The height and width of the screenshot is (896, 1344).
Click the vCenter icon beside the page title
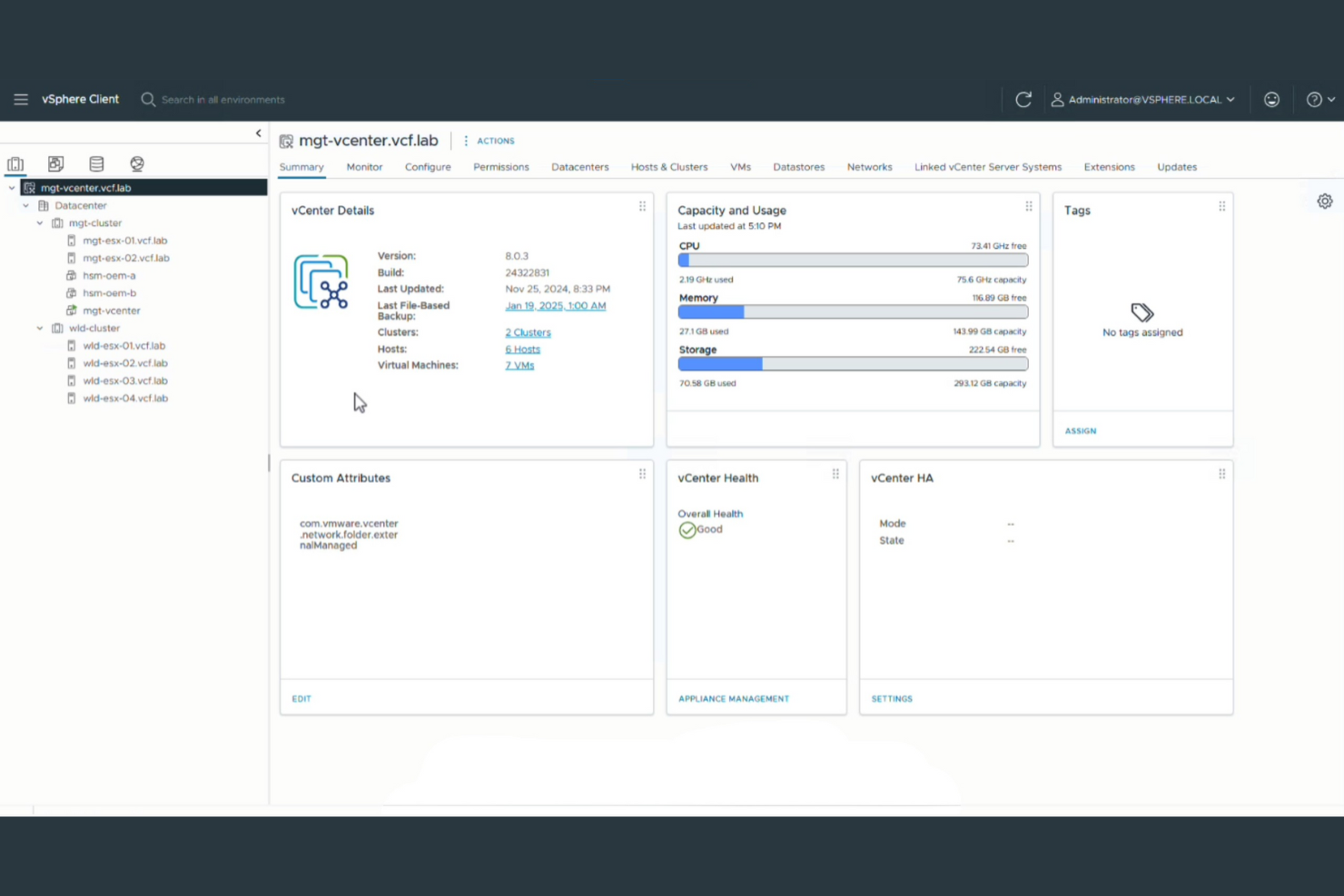286,141
